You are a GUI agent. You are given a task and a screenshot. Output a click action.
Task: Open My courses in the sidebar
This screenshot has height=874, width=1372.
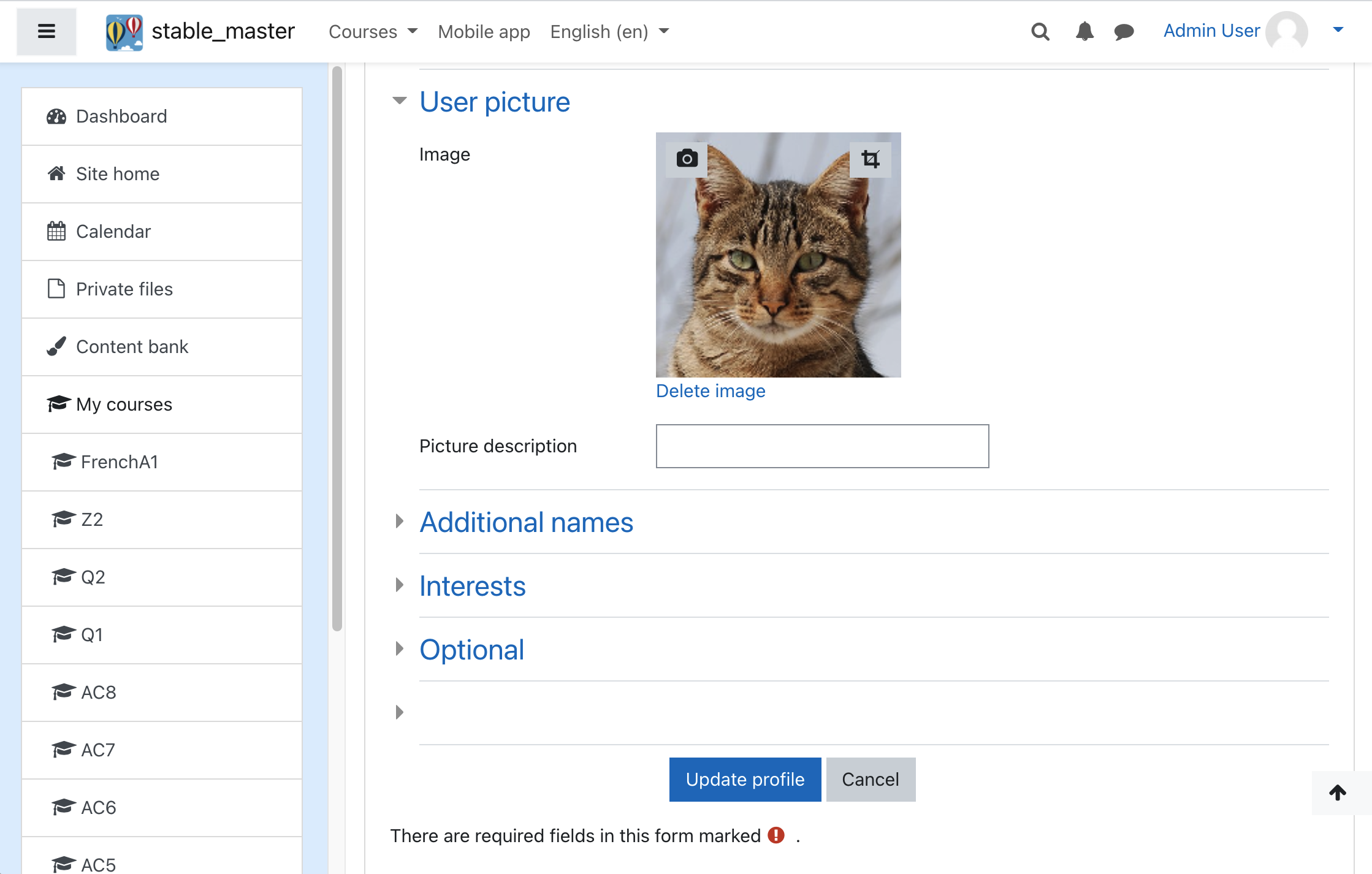click(x=162, y=405)
